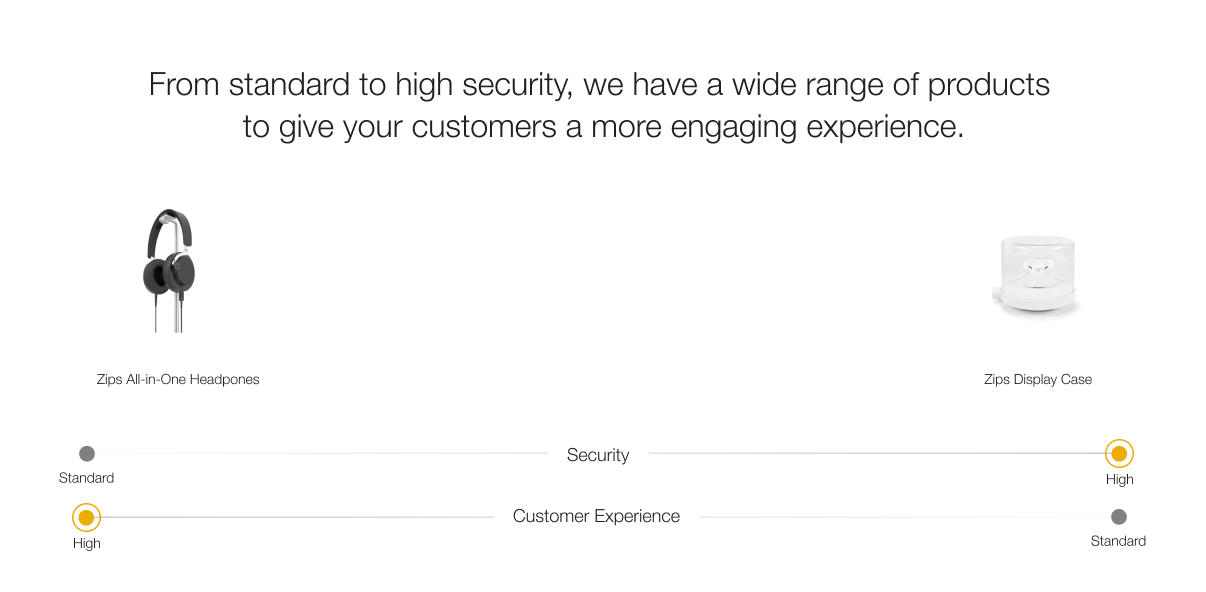Open the Zips All-in-One Headpones label link
This screenshot has width=1206, height=592.
tap(178, 379)
